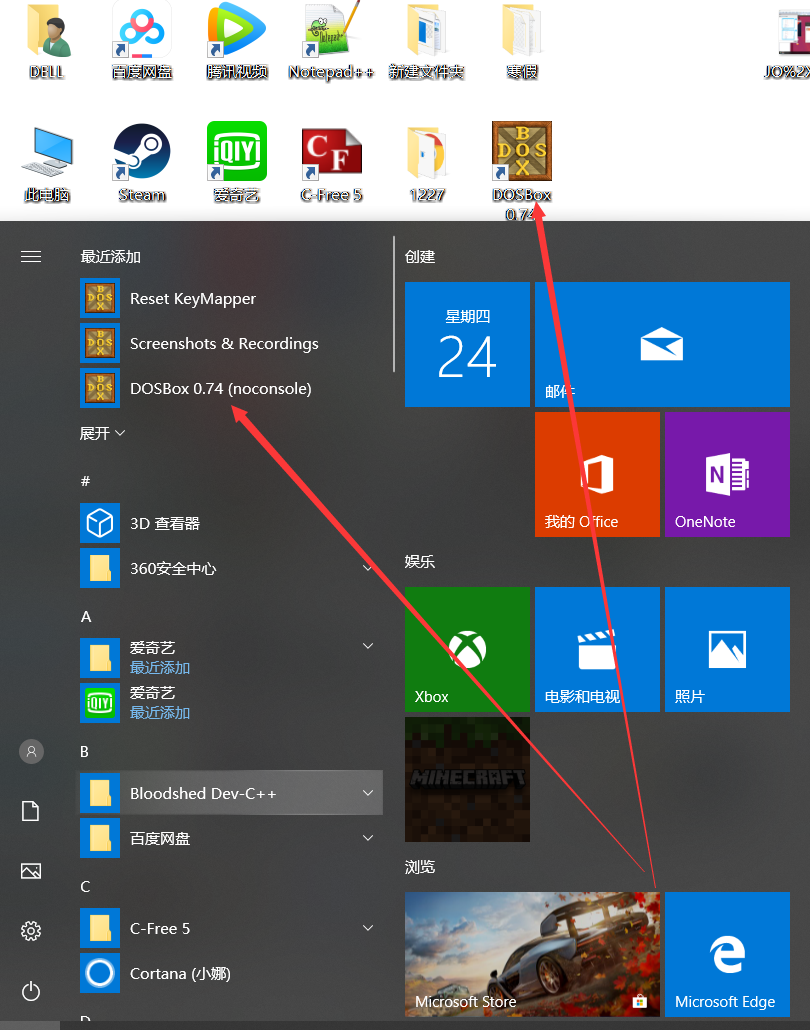Open the 邮件 mail tile
This screenshot has width=810, height=1030.
(x=662, y=344)
